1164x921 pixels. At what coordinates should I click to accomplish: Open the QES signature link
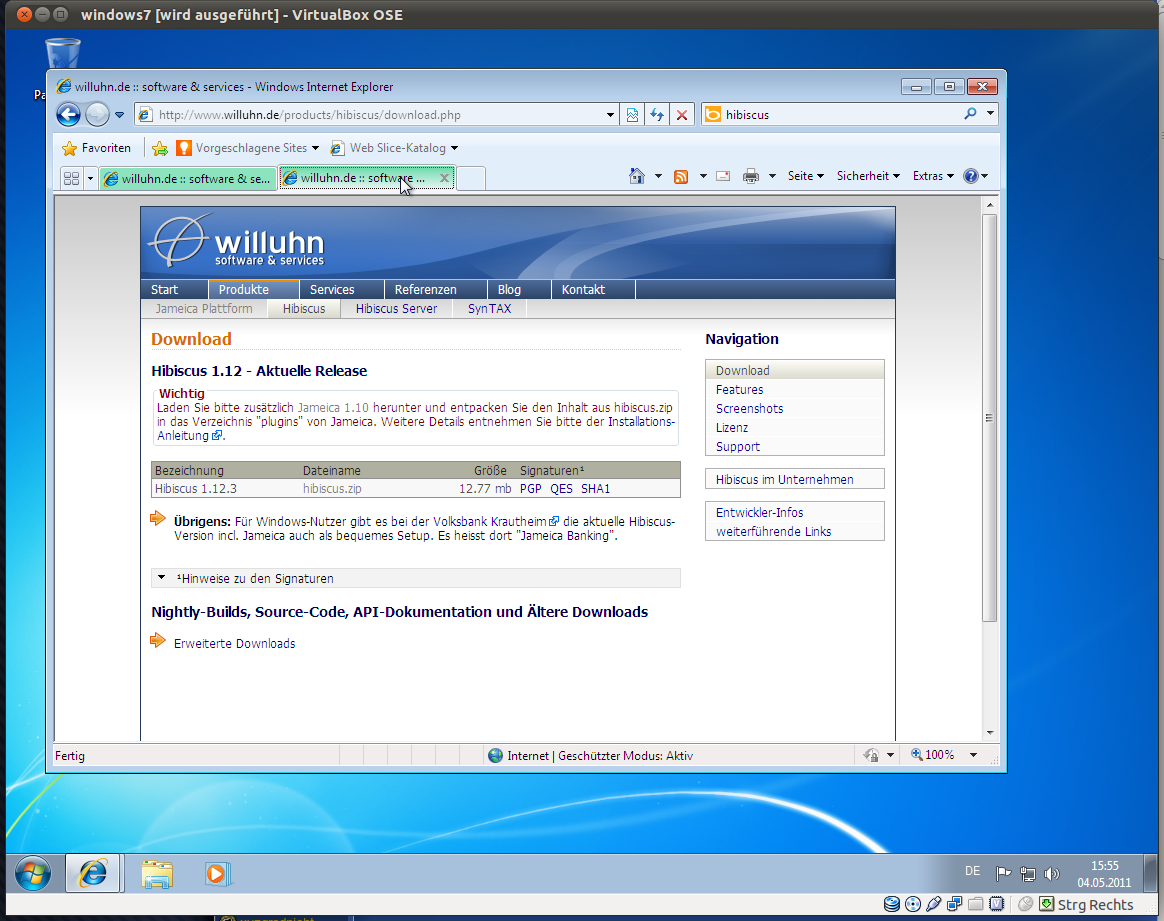pyautogui.click(x=561, y=488)
